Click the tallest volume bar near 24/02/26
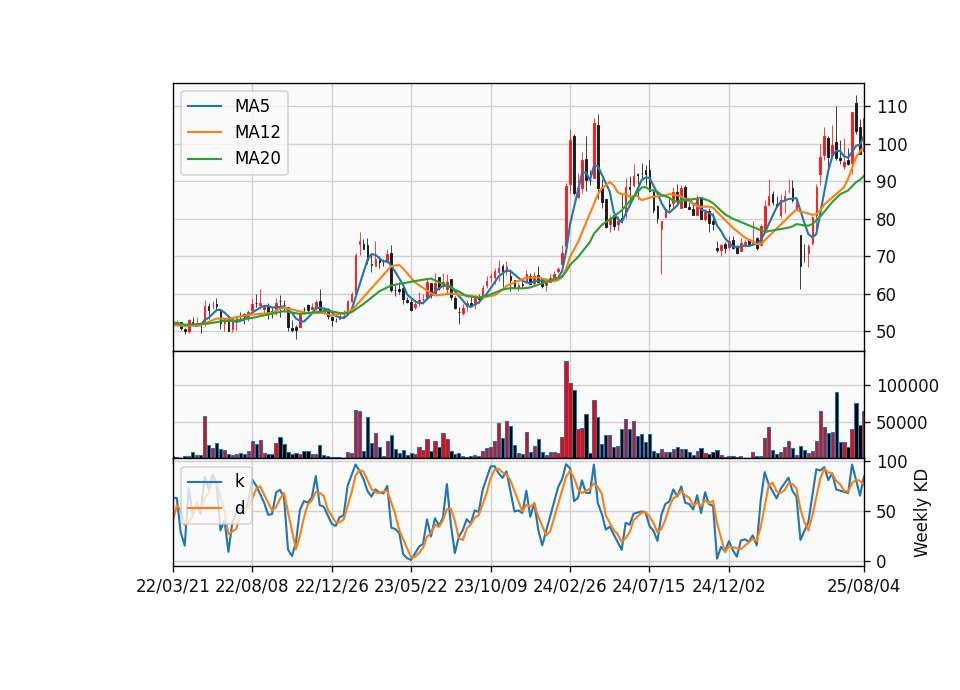This screenshot has width=960, height=690. point(566,410)
